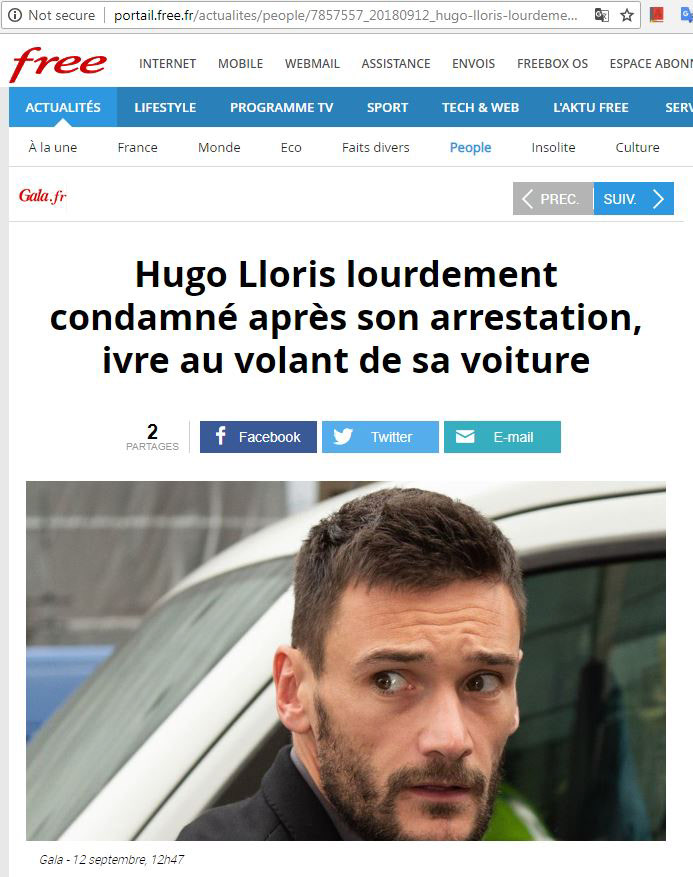Bookmark this page with the star icon
693x877 pixels.
627,15
